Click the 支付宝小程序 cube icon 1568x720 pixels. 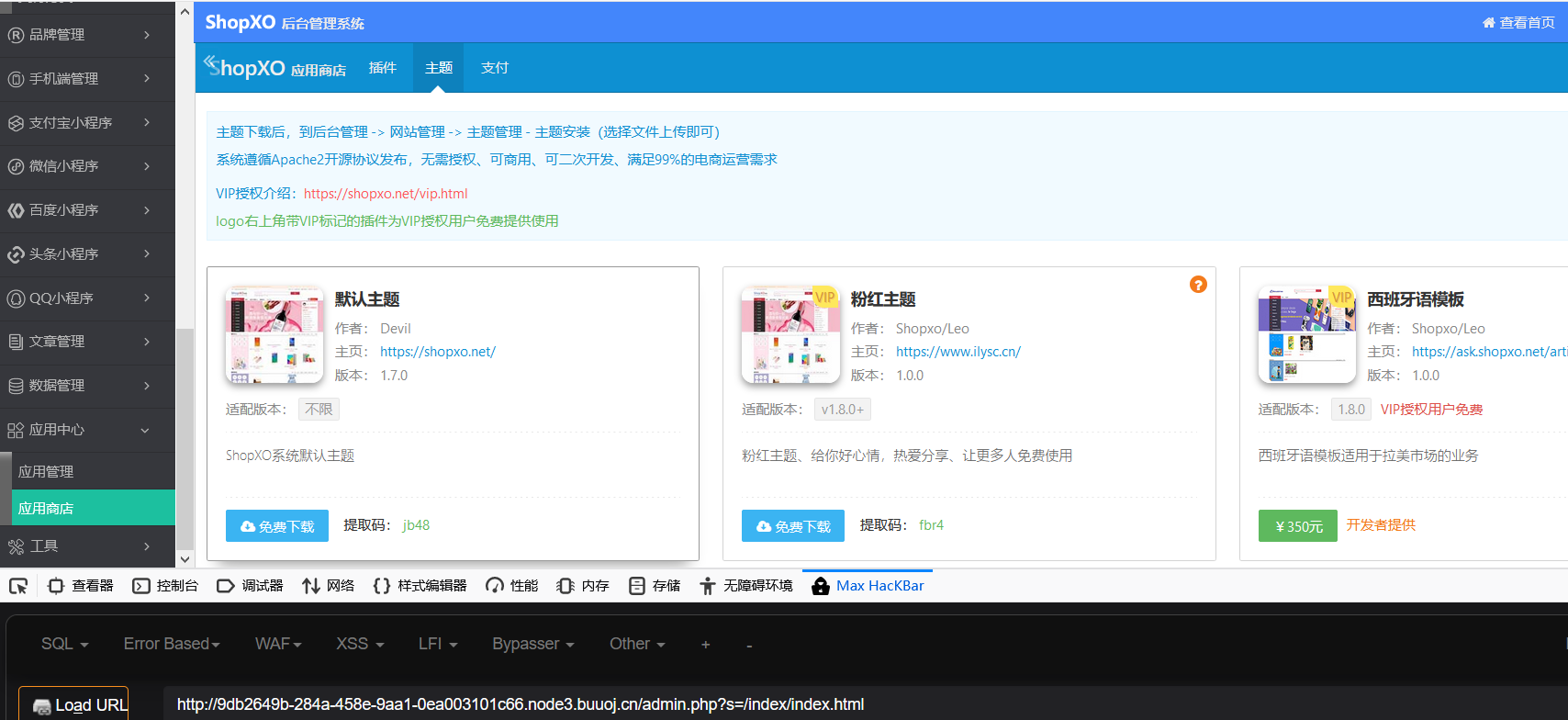click(16, 123)
